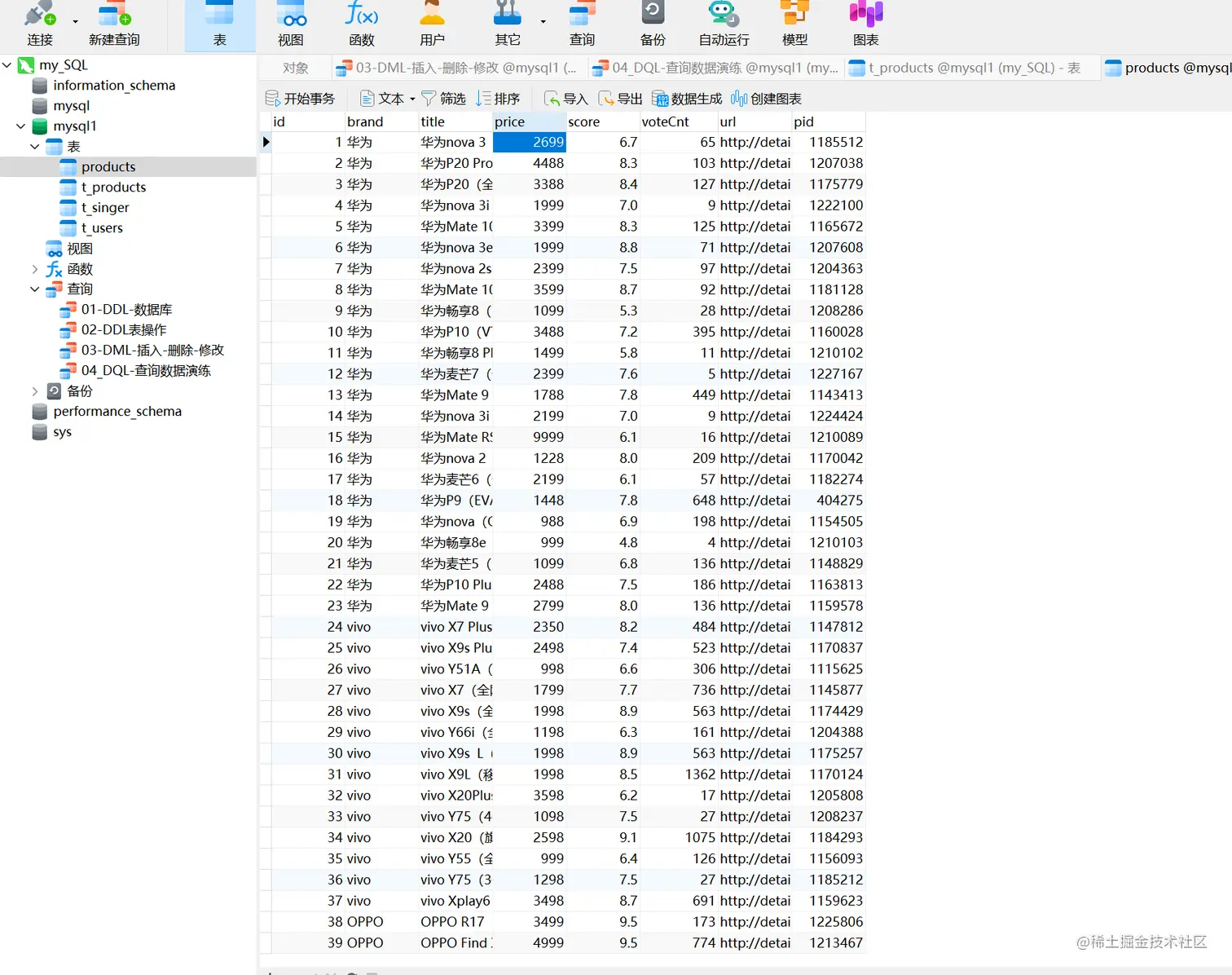Screen dimensions: 1232x975
Task: Open the 其它 dropdown arrow
Action: (x=543, y=22)
